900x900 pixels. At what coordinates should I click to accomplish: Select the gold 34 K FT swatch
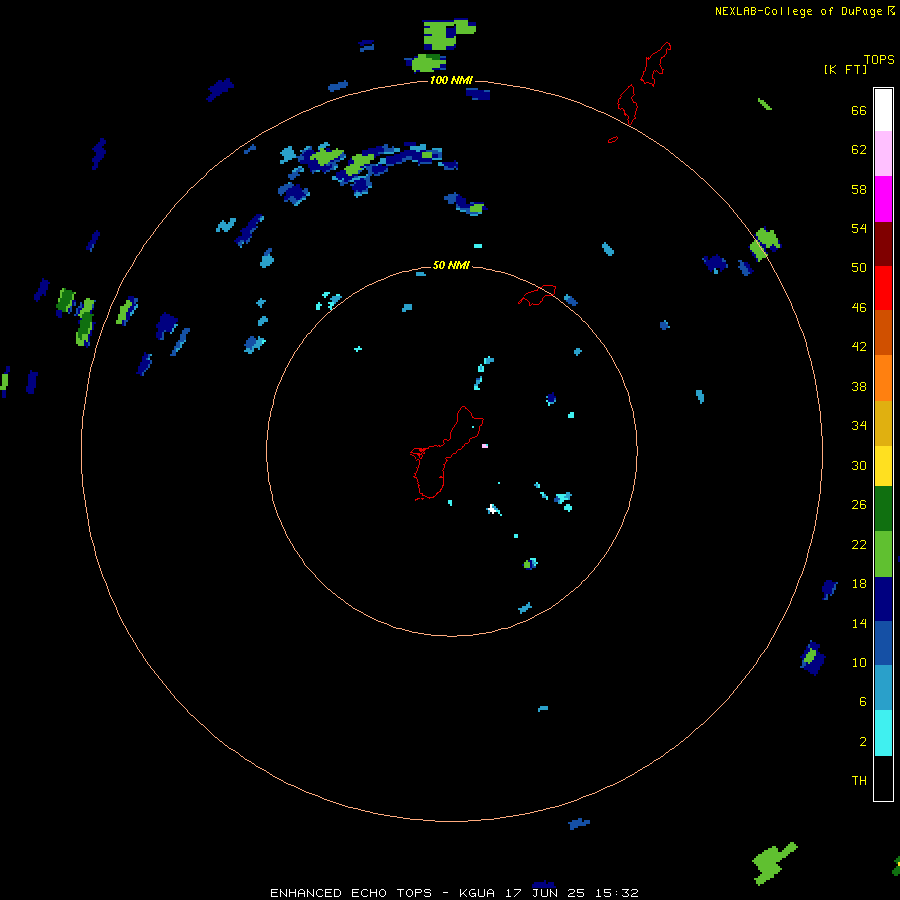883,423
